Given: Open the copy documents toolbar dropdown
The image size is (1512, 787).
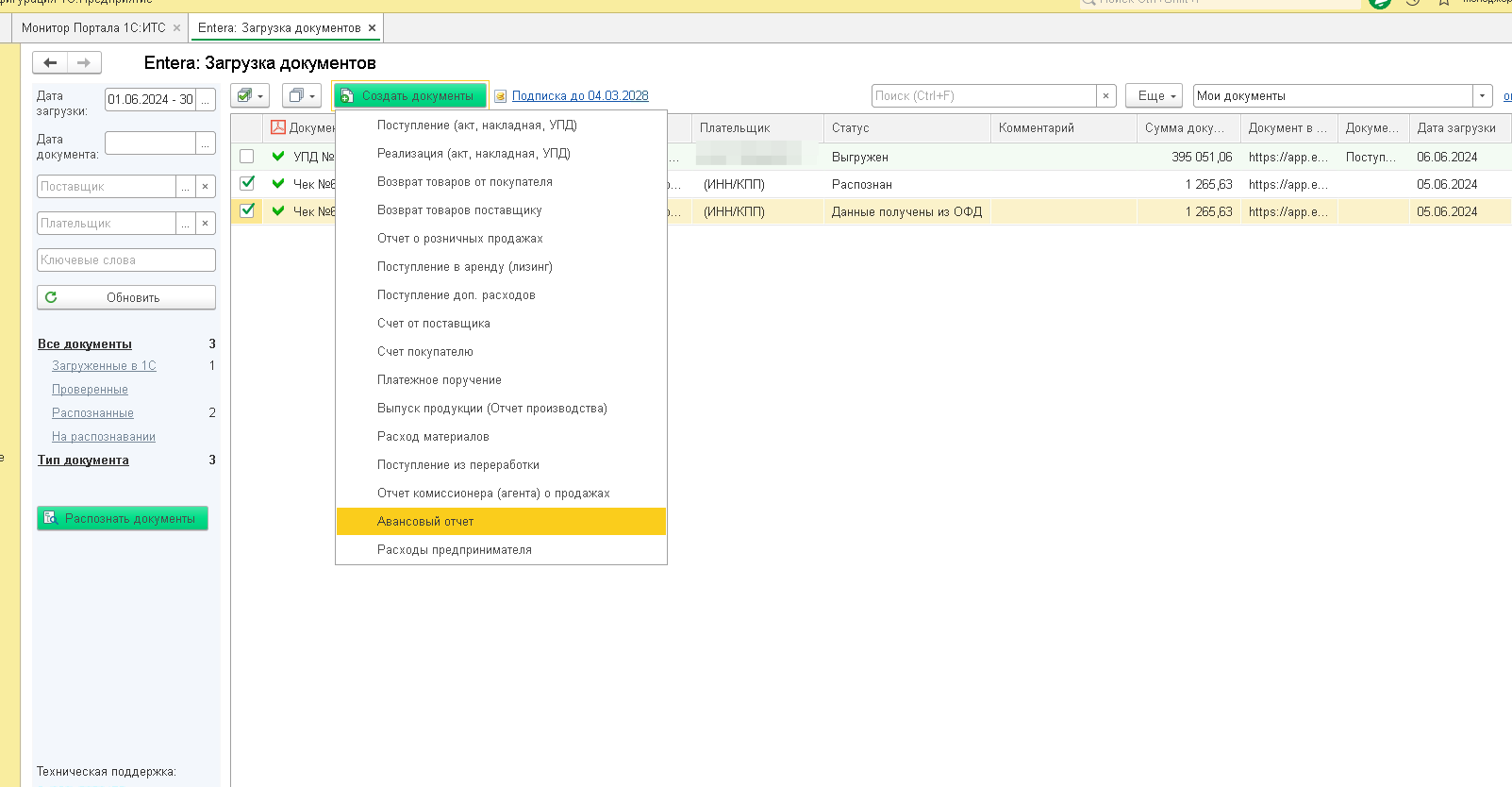Looking at the screenshot, I should [302, 95].
